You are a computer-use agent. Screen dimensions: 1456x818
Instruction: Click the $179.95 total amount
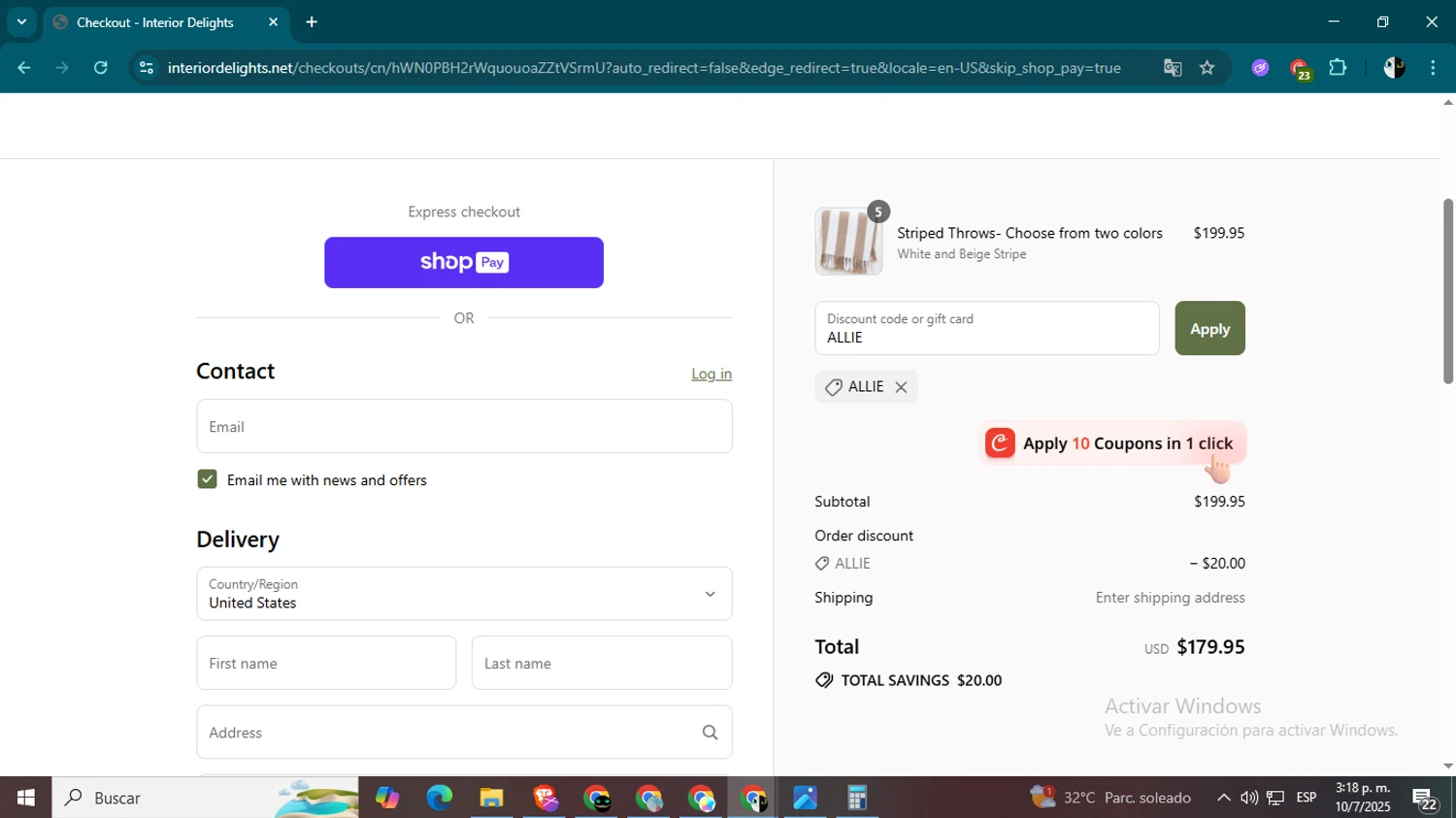1210,647
